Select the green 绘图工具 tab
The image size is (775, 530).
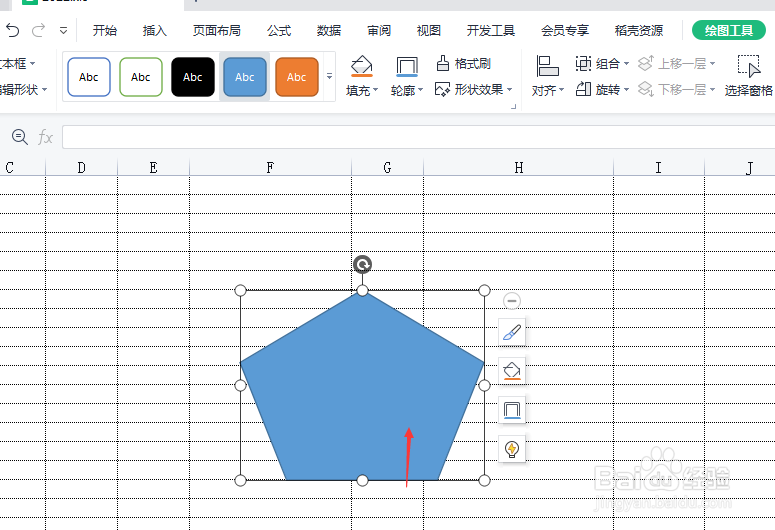[x=729, y=31]
